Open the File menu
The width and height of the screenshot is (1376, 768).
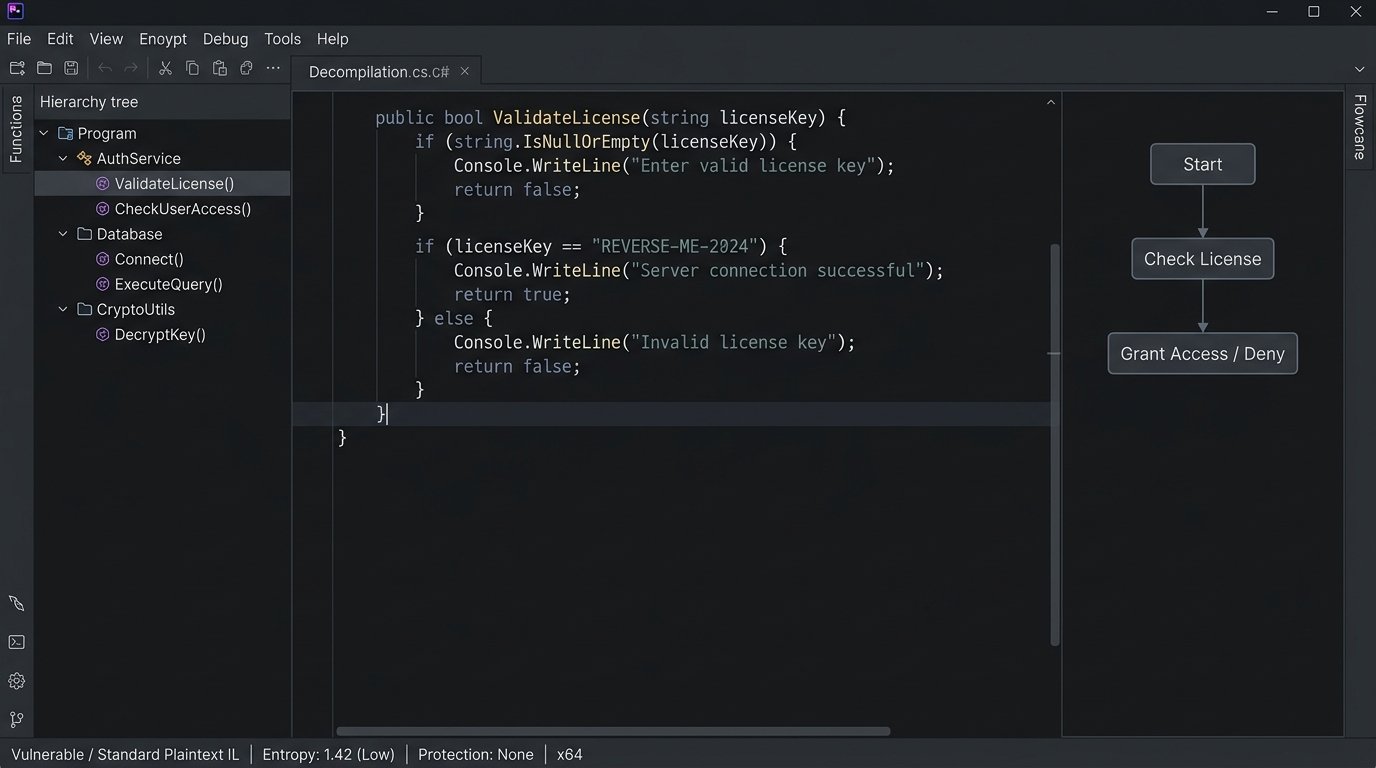point(19,39)
